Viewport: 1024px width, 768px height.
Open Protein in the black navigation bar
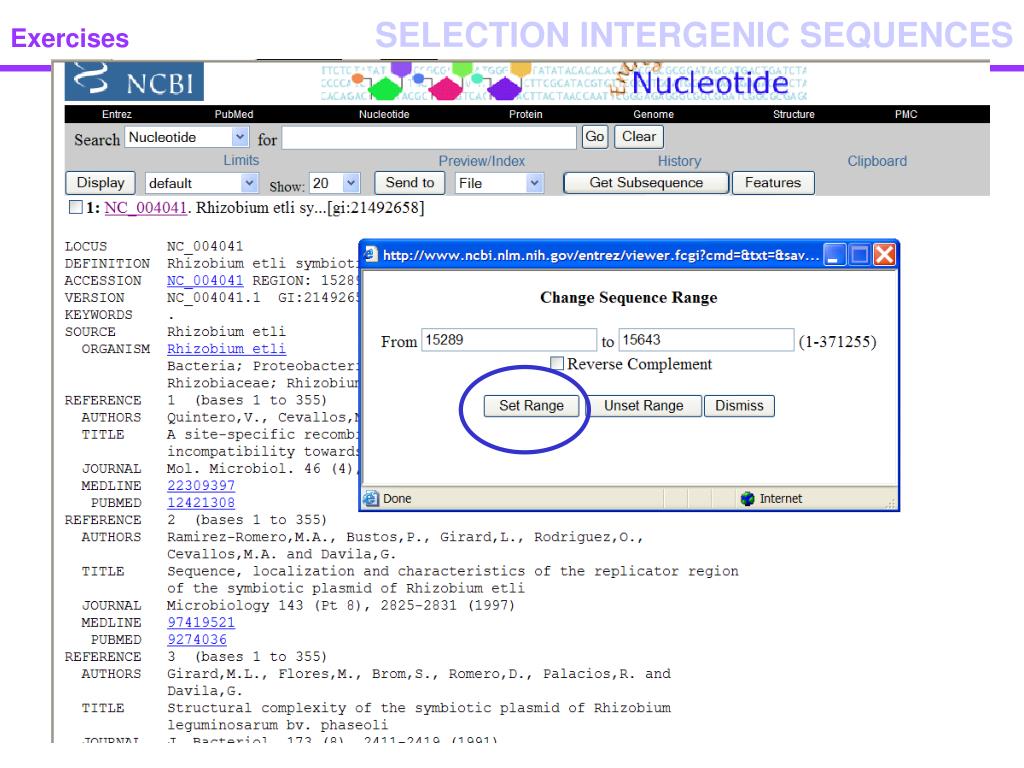526,114
